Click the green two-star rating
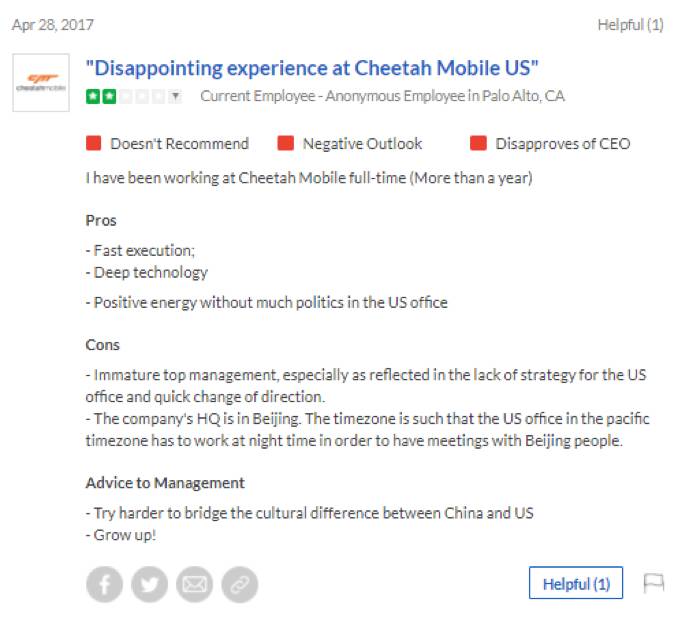This screenshot has width=678, height=617. [99, 96]
